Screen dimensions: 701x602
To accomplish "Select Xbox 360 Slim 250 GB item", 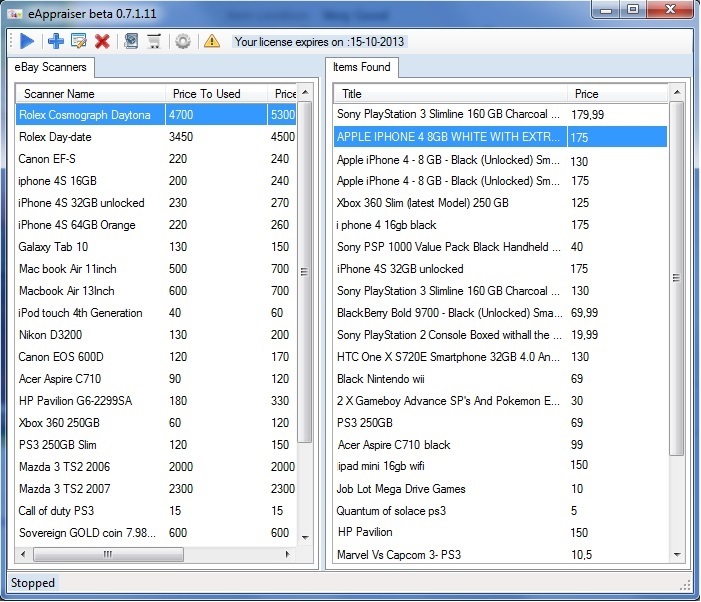I will point(501,203).
